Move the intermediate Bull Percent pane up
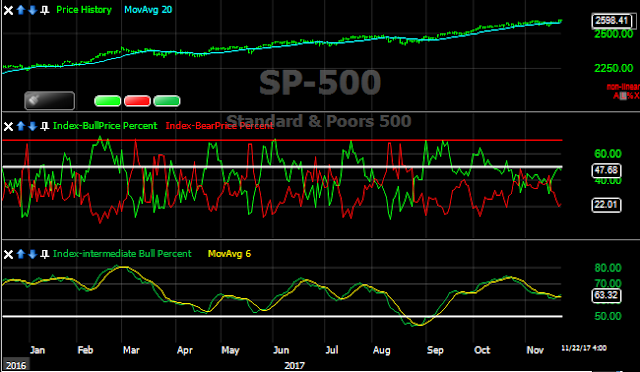The width and height of the screenshot is (640, 372). tap(21, 254)
